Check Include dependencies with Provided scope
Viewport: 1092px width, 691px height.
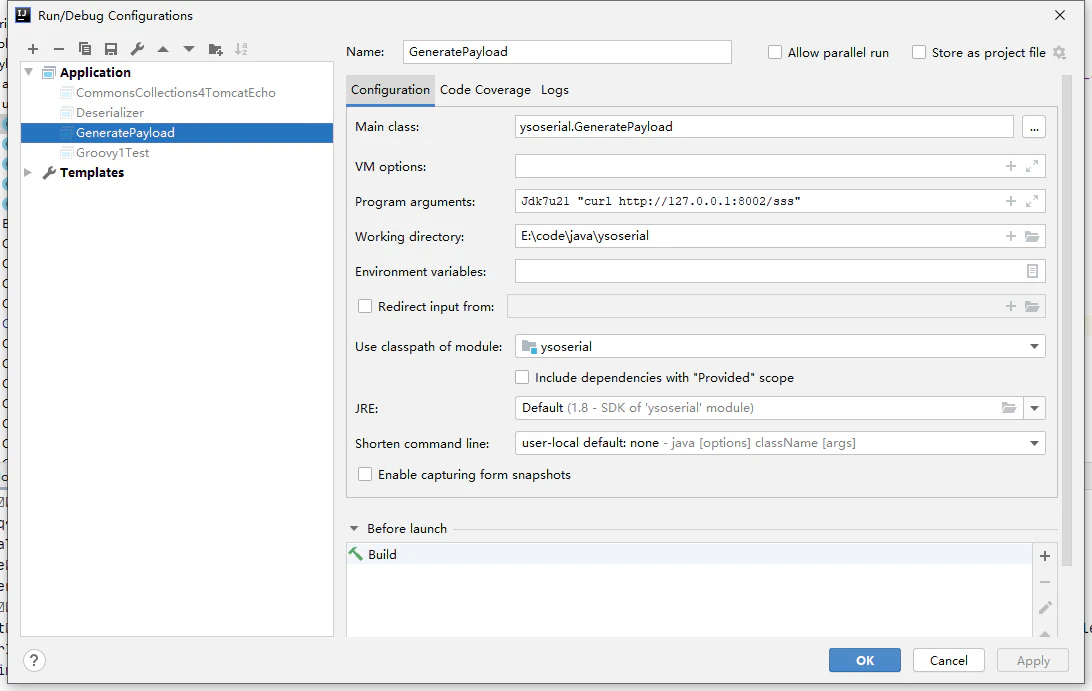point(522,377)
